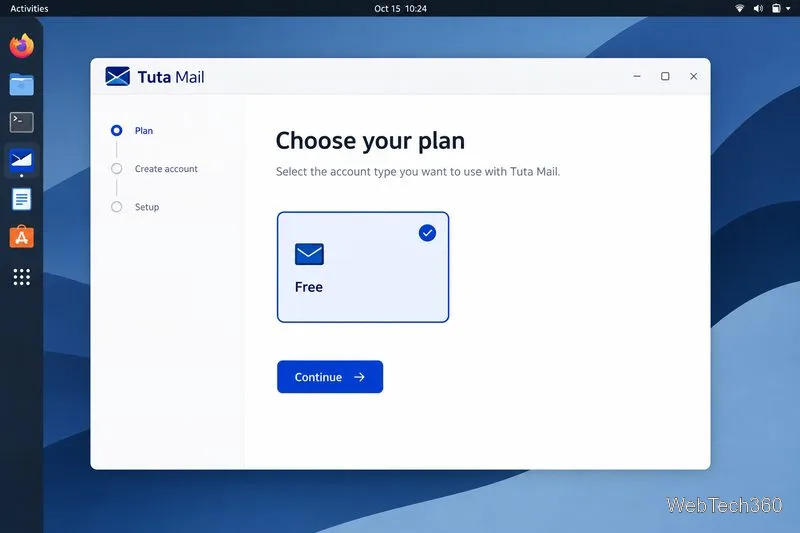The image size is (800, 533).
Task: Show all applications grid
Action: coord(21,276)
